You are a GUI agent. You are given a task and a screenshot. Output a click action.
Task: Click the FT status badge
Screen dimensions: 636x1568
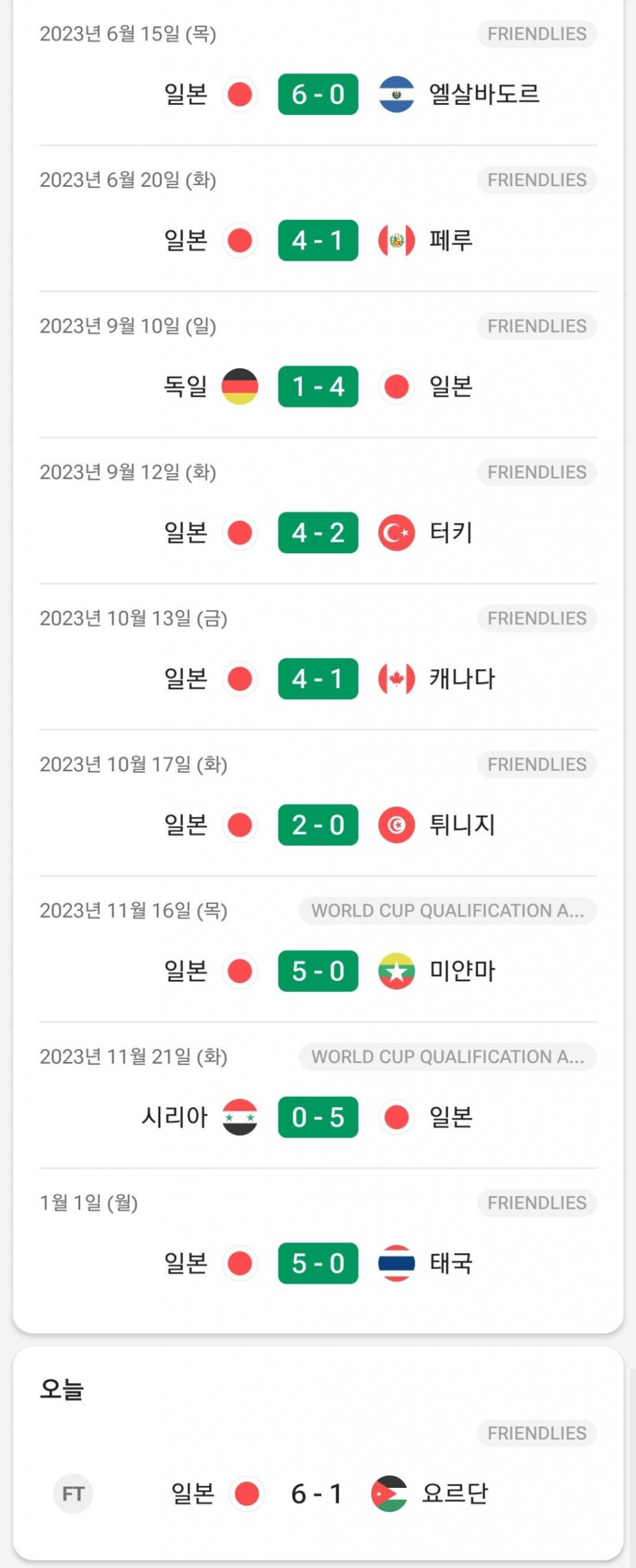pyautogui.click(x=73, y=1494)
